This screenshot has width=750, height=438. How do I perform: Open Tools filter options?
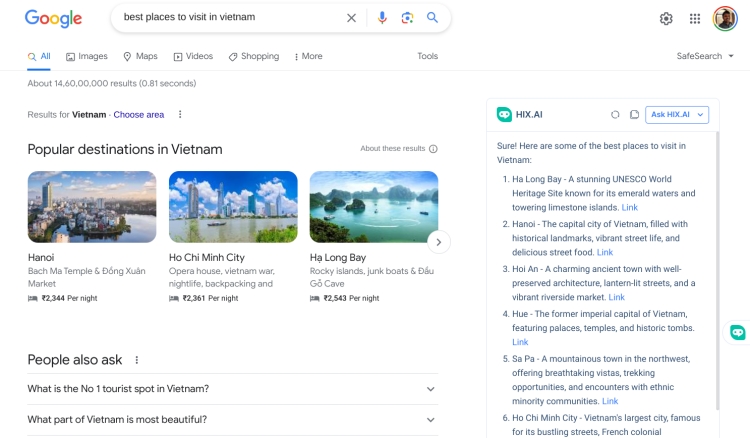(427, 56)
